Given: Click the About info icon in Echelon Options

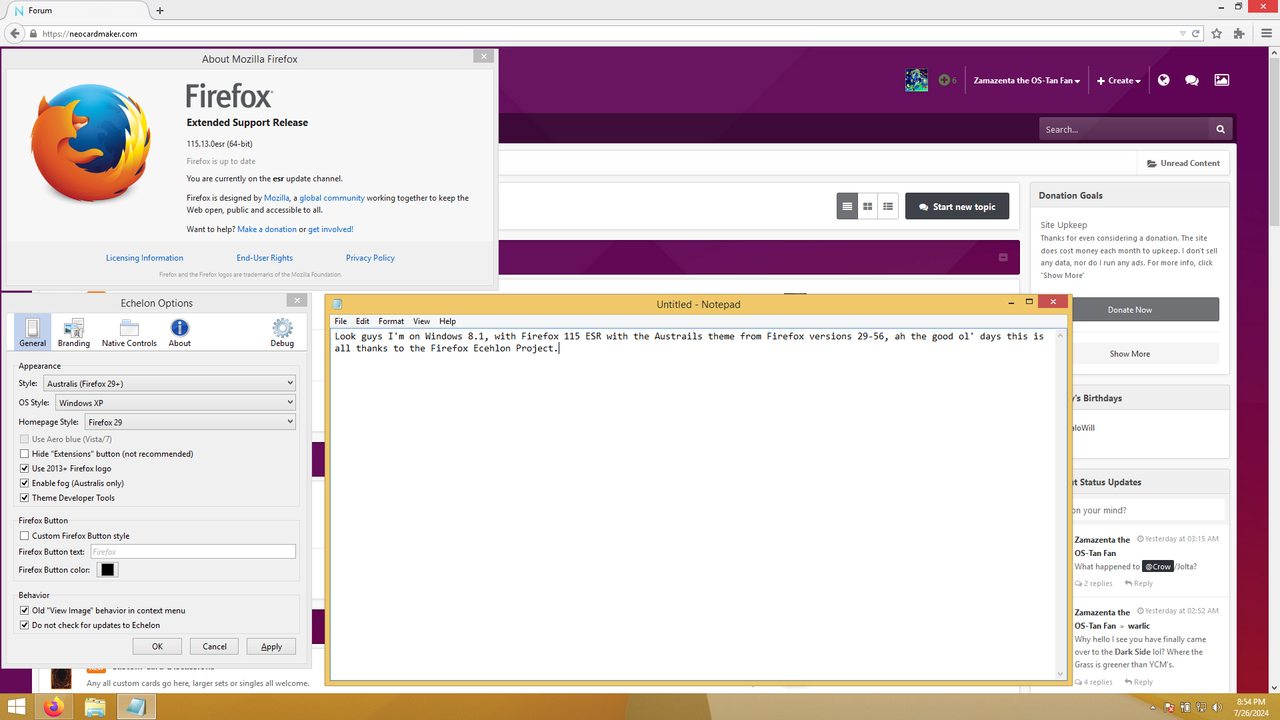Looking at the screenshot, I should [x=180, y=331].
